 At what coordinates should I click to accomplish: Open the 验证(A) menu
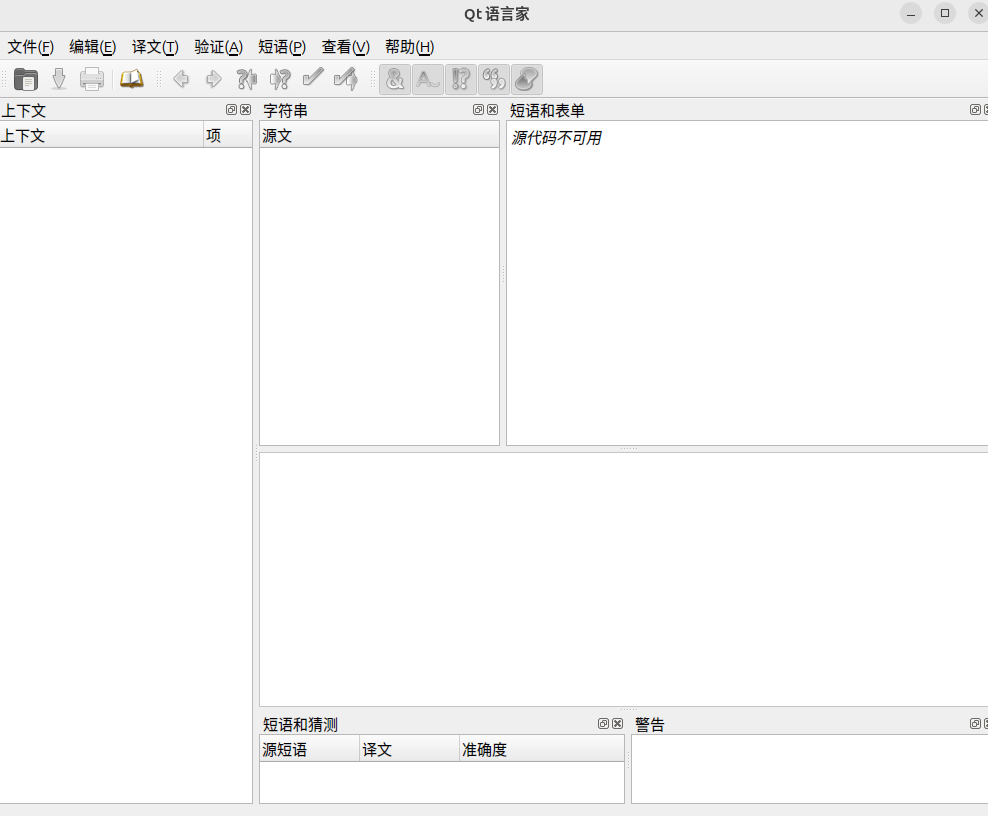click(x=219, y=47)
